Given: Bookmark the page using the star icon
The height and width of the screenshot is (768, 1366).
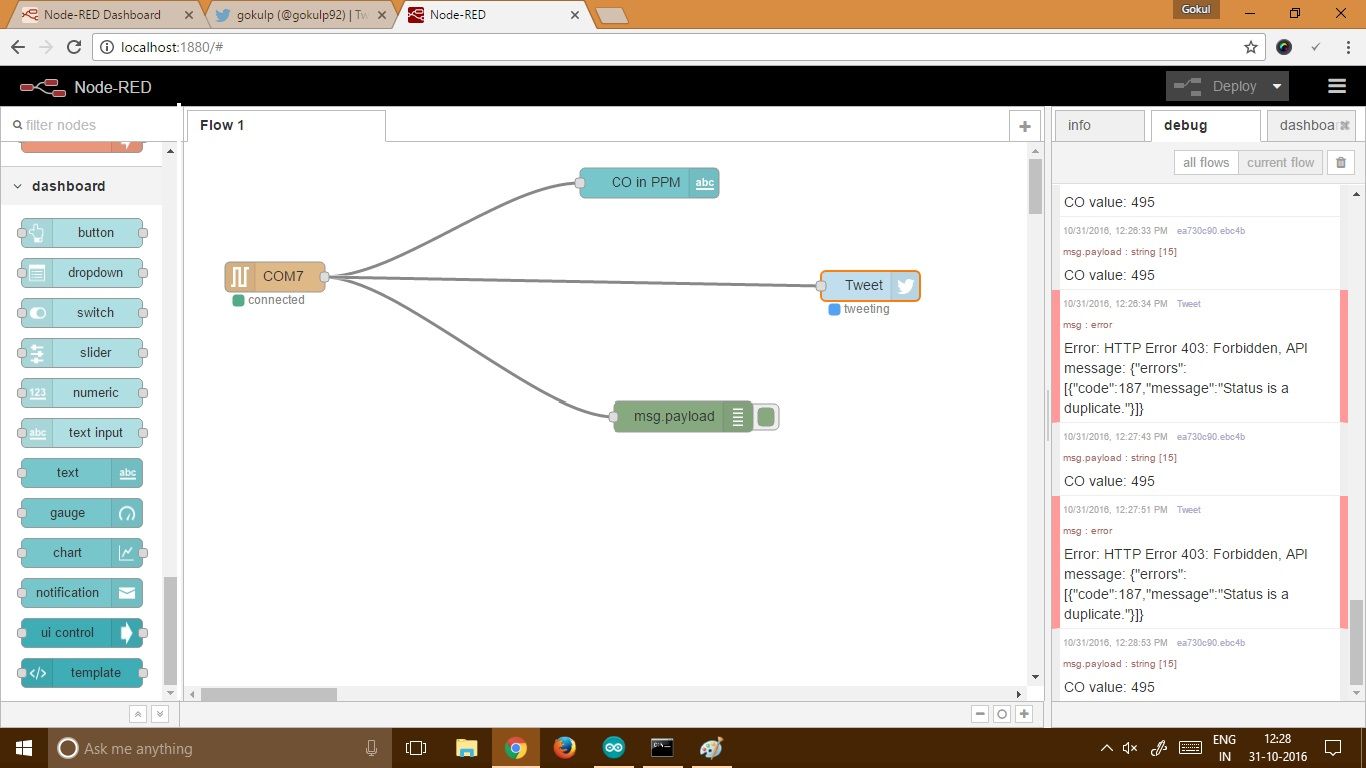Looking at the screenshot, I should click(1250, 46).
